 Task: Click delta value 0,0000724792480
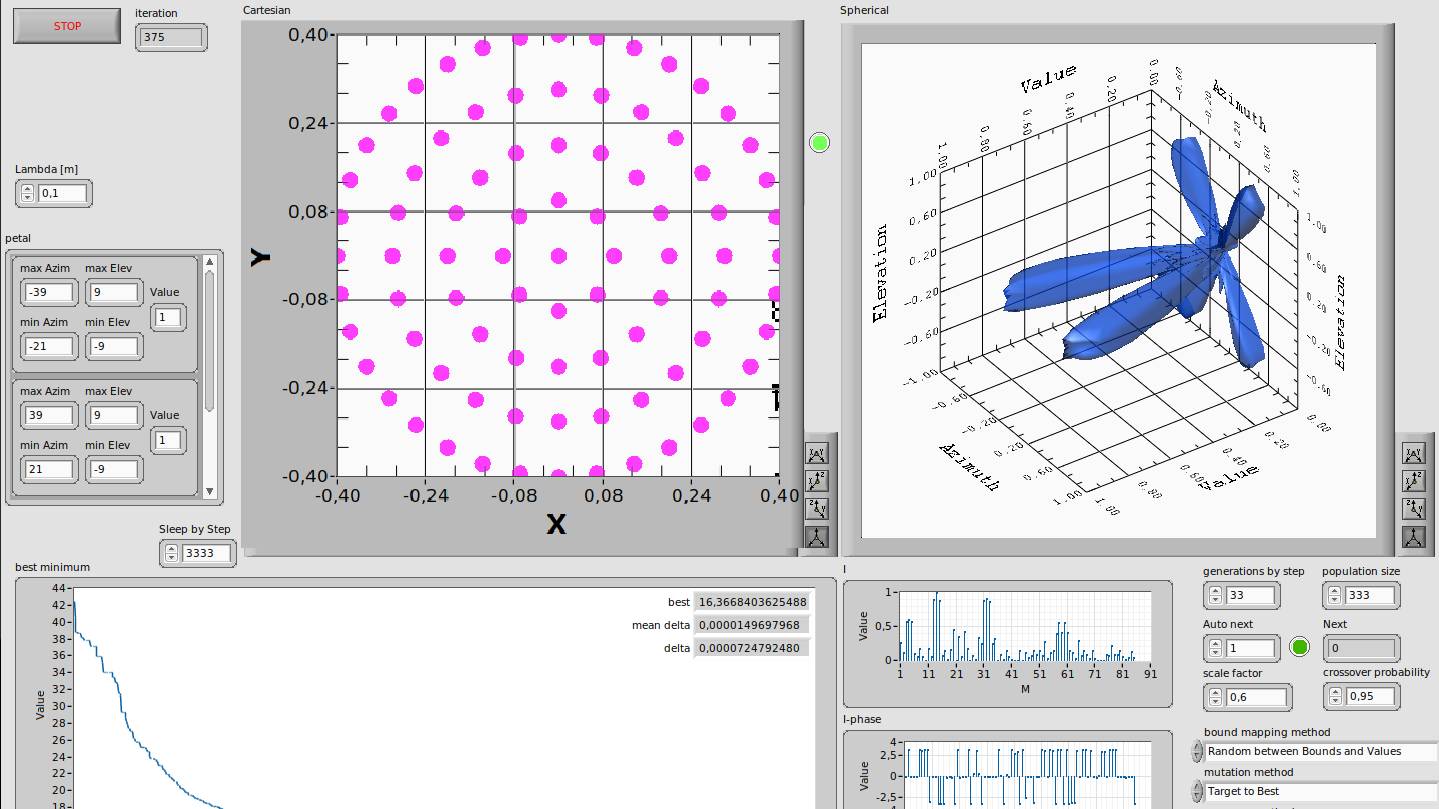(x=752, y=648)
